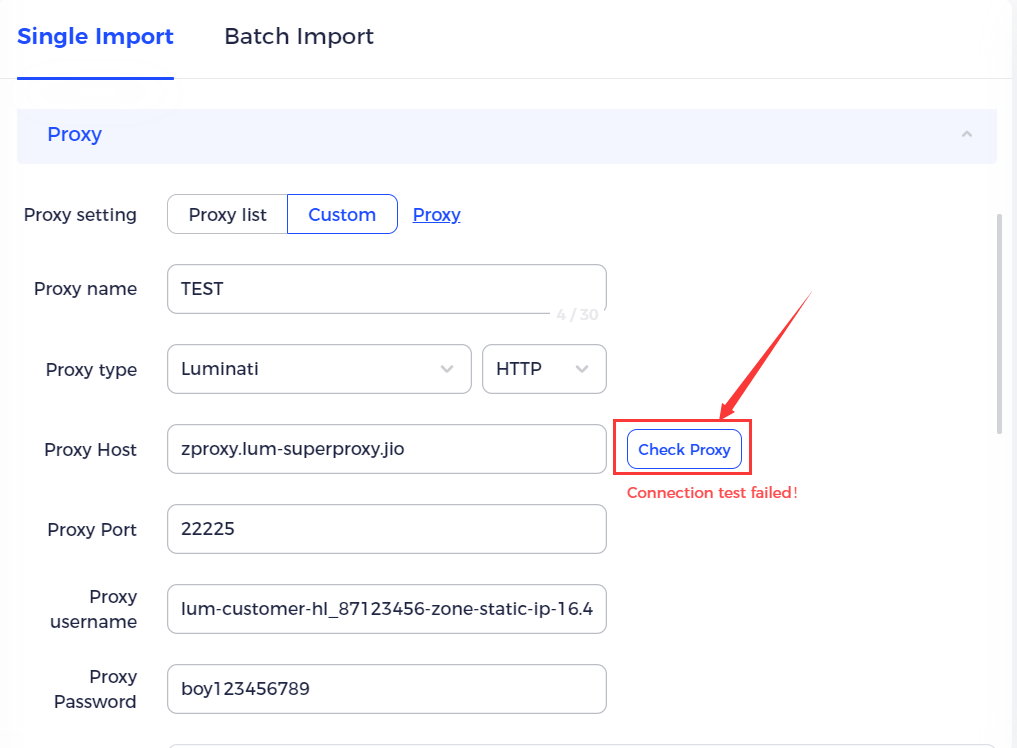
Task: Click the Proxy type label
Action: (91, 370)
